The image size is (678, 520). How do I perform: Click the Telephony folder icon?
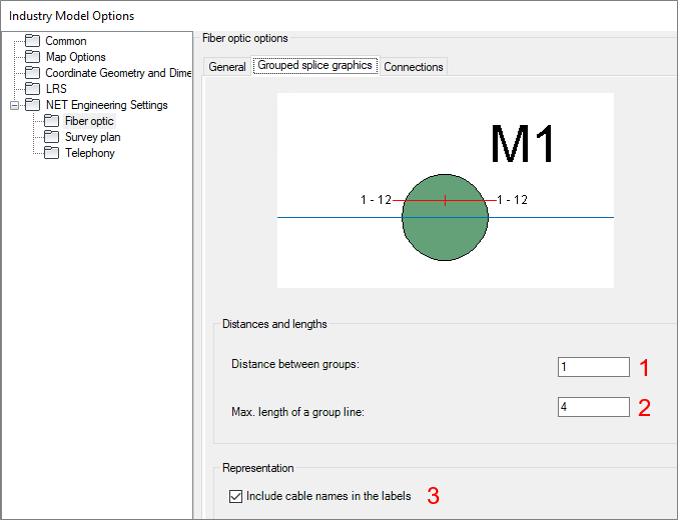click(53, 153)
